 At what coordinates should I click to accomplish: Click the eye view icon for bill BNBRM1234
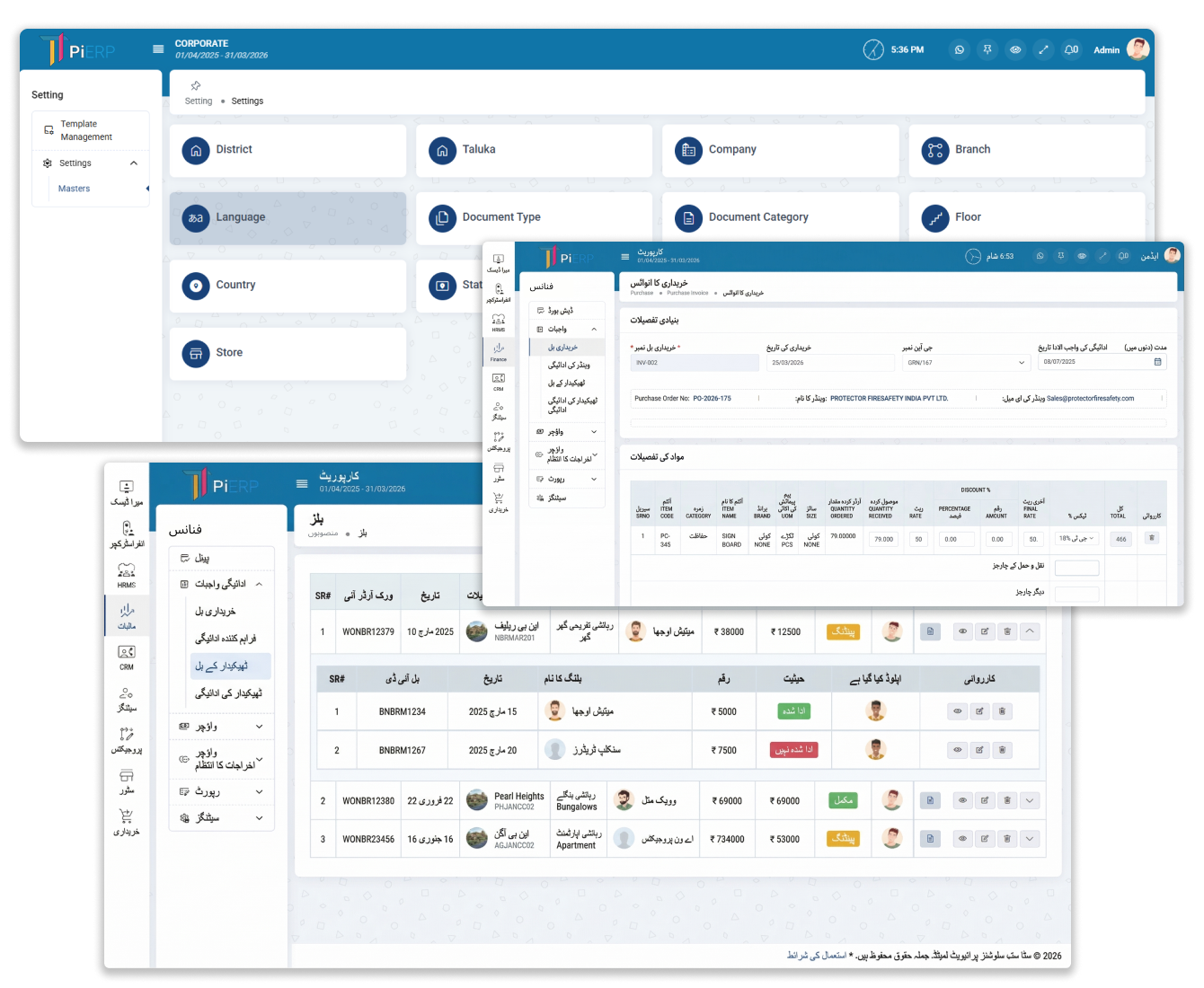tap(958, 711)
